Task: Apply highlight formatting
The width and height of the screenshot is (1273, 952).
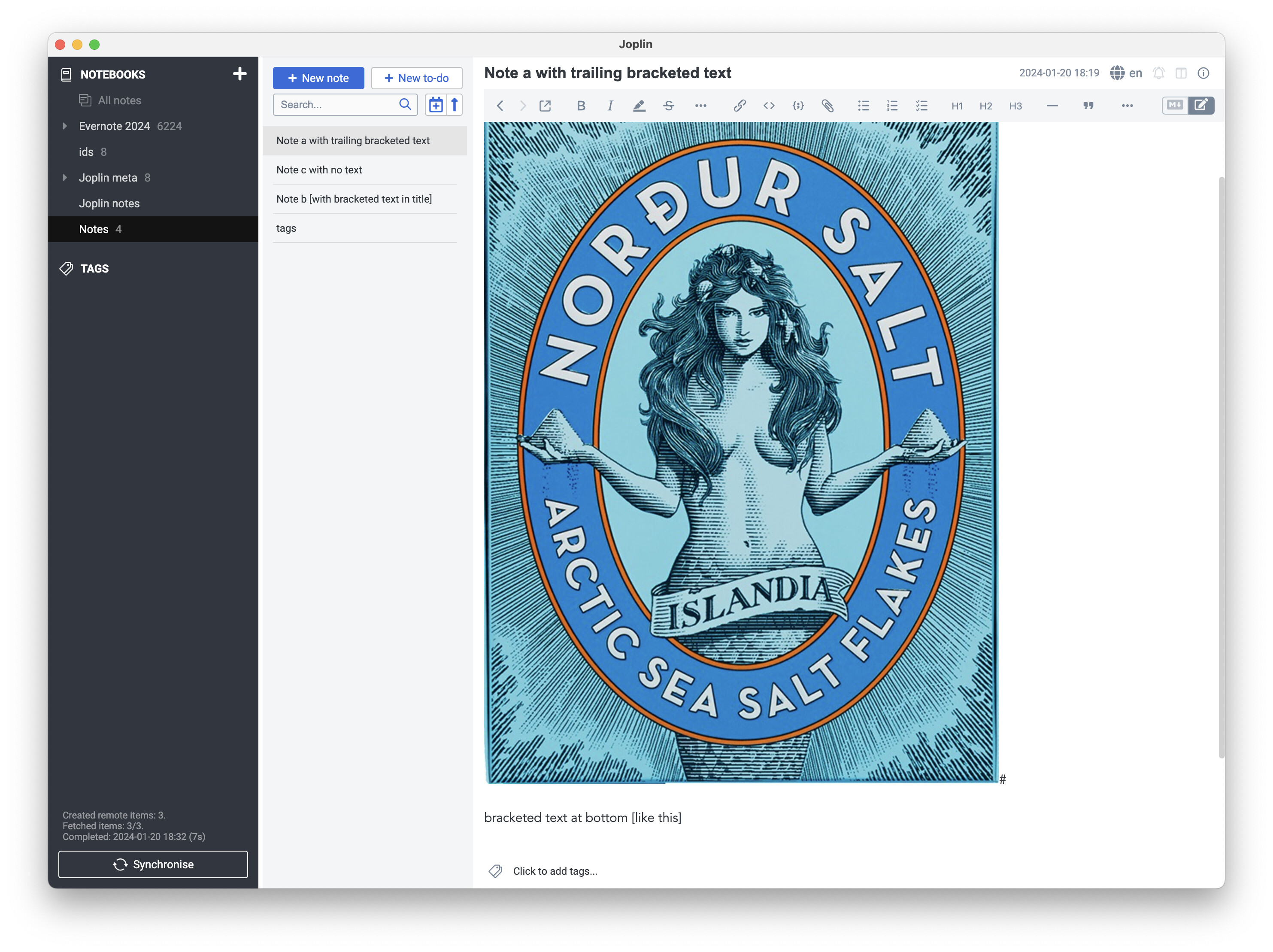Action: point(639,106)
